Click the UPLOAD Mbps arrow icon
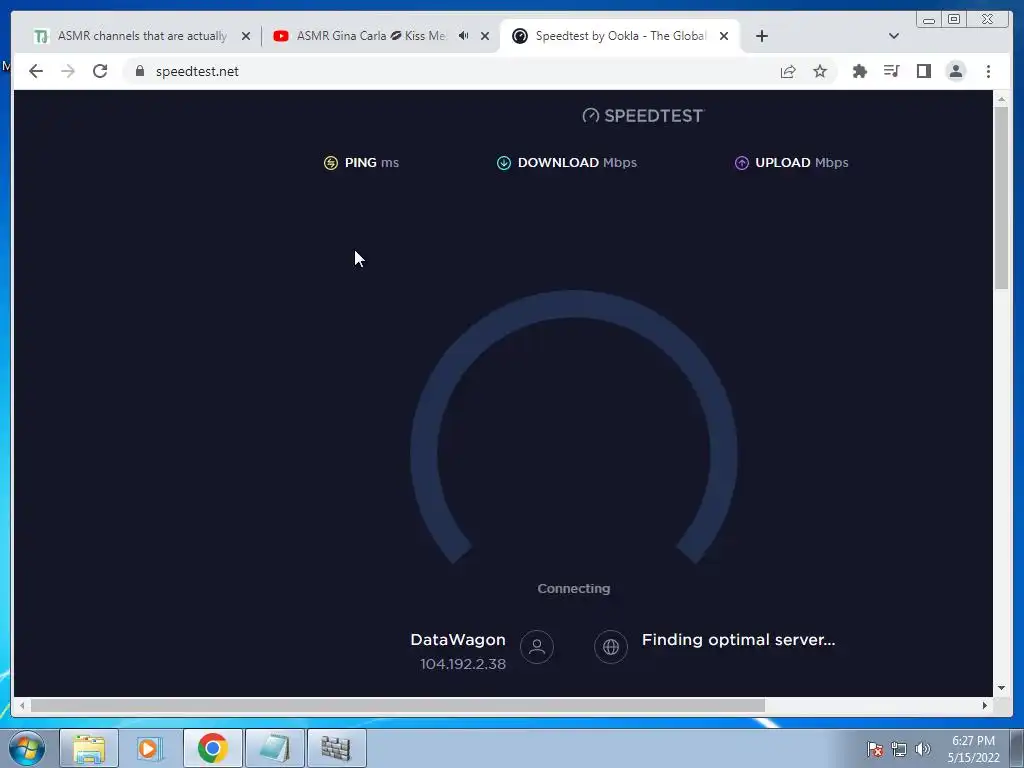This screenshot has width=1024, height=768. point(741,163)
